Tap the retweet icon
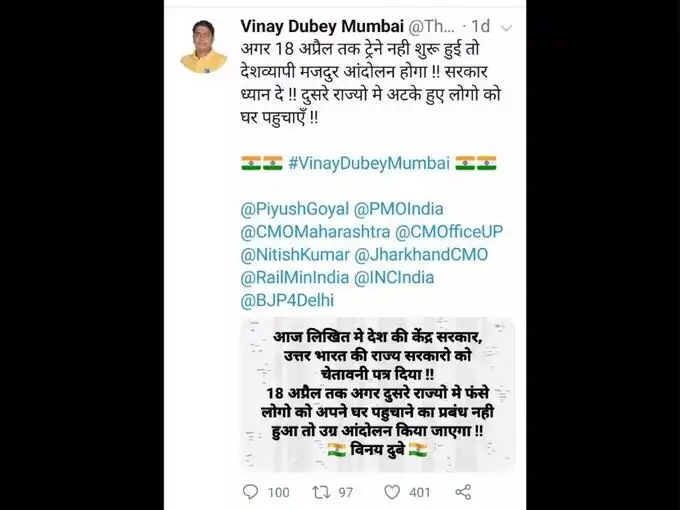This screenshot has width=680, height=510. [x=322, y=492]
